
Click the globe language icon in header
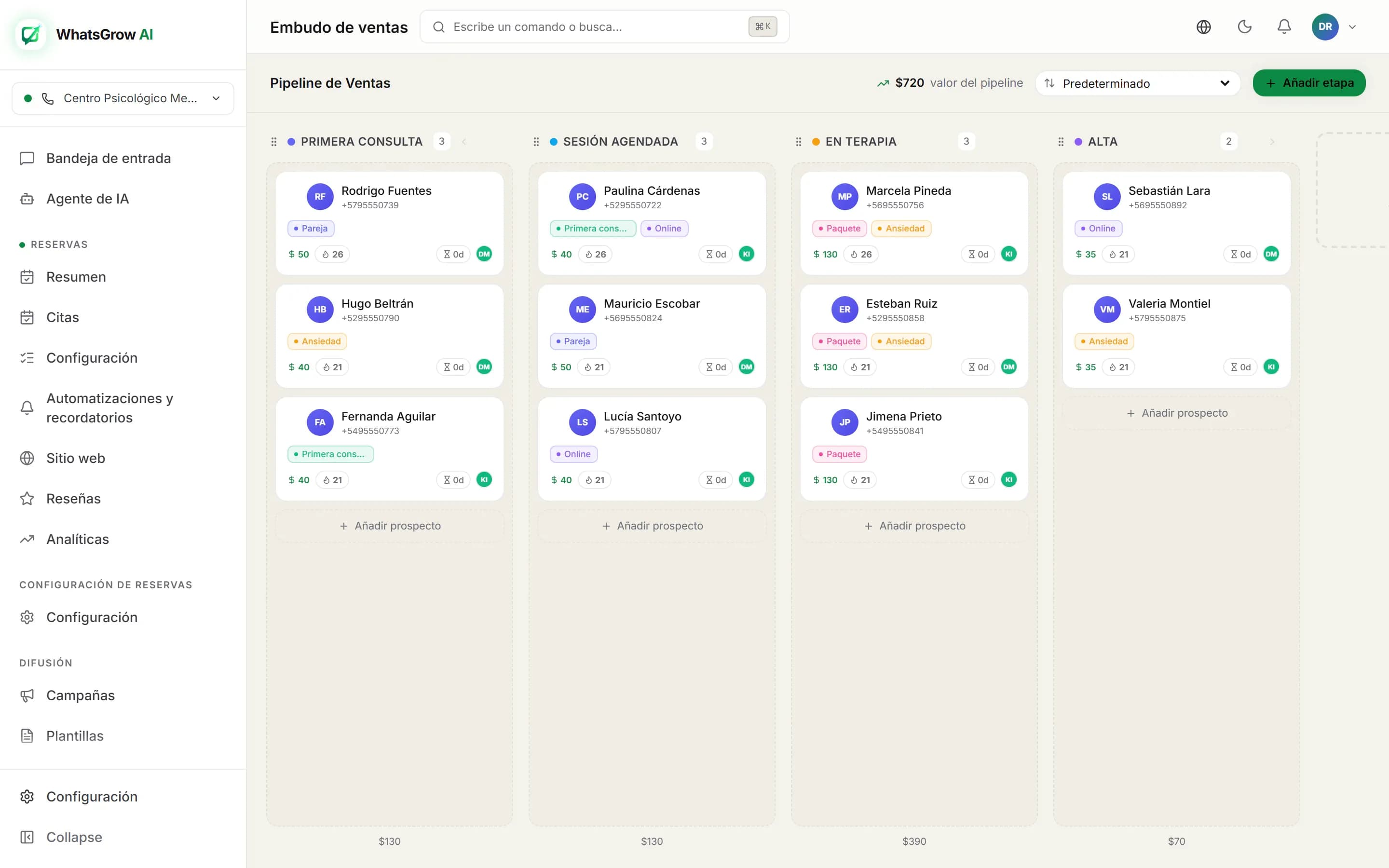(1204, 27)
